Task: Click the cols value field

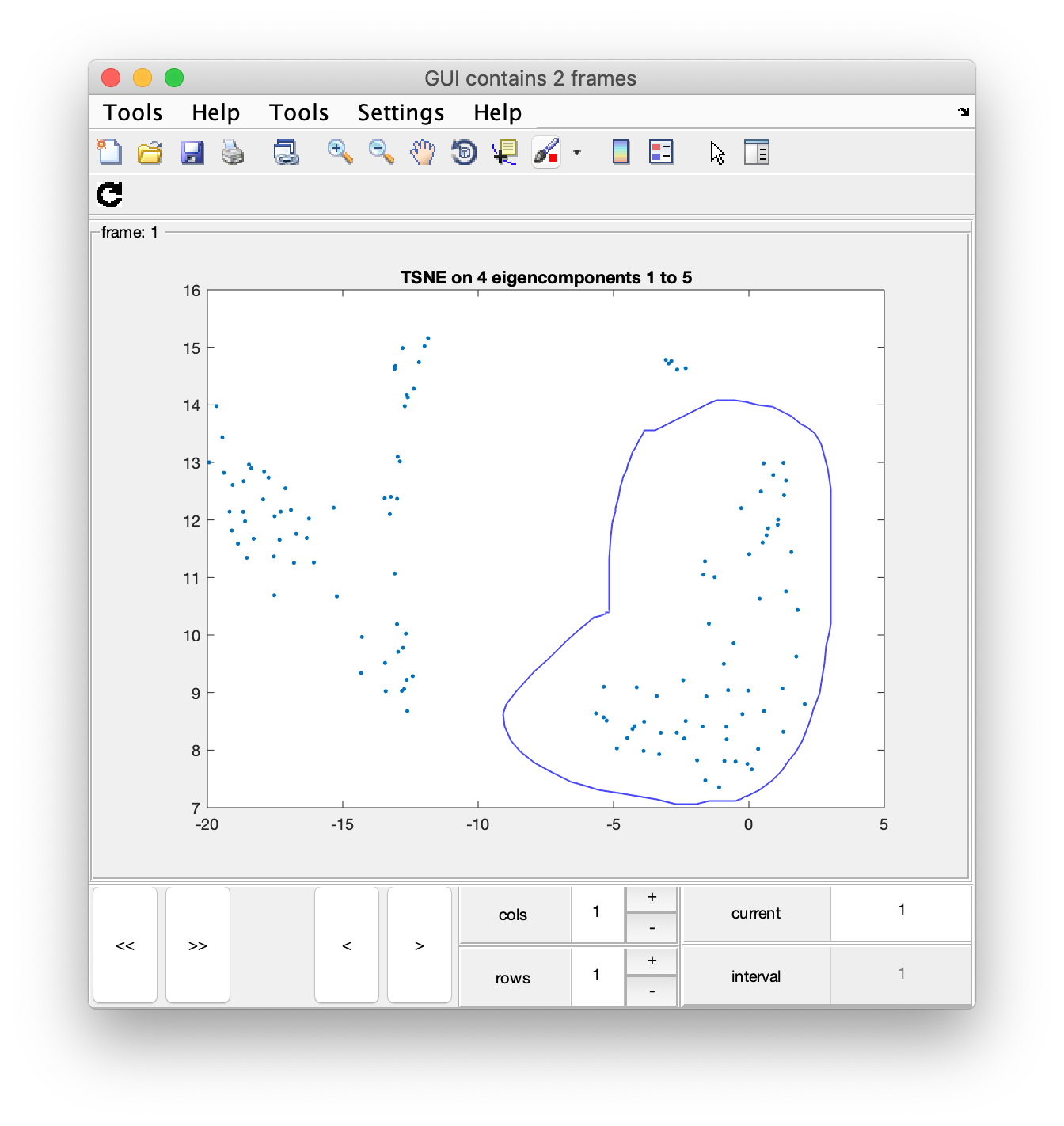Action: coord(597,913)
